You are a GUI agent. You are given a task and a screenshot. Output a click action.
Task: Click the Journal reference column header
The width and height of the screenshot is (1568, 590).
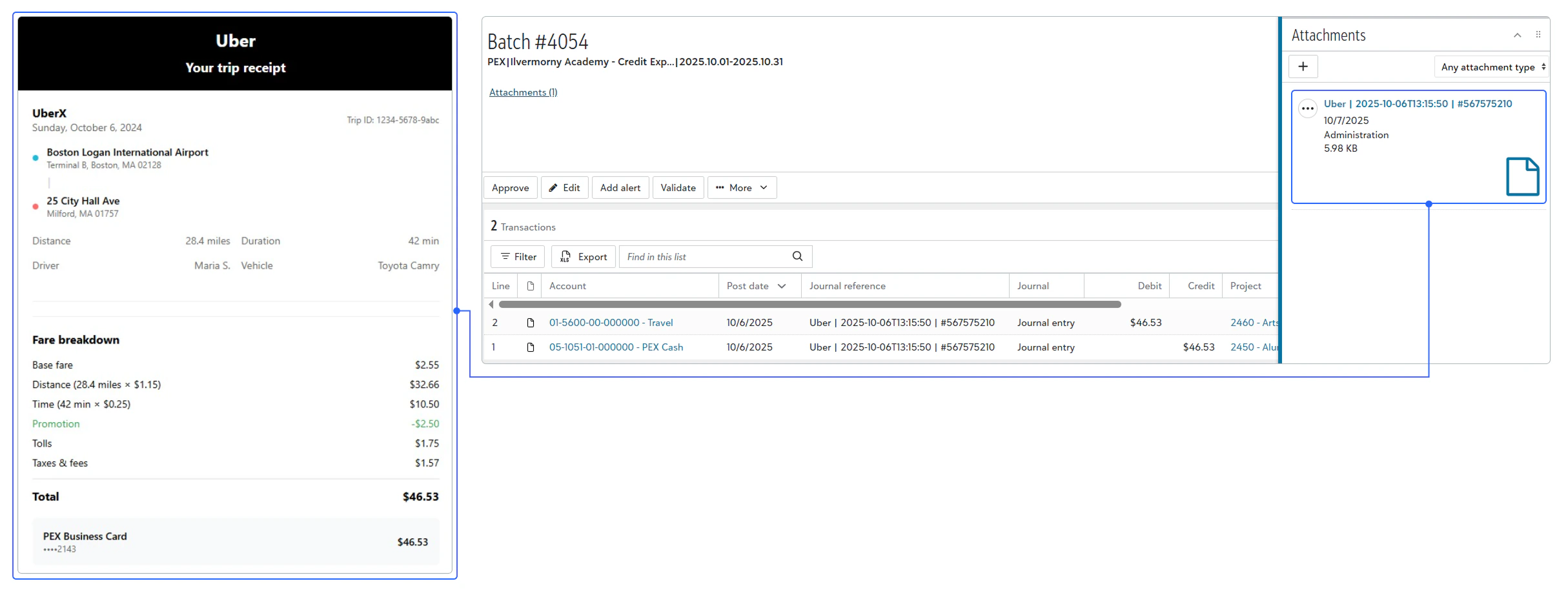905,286
